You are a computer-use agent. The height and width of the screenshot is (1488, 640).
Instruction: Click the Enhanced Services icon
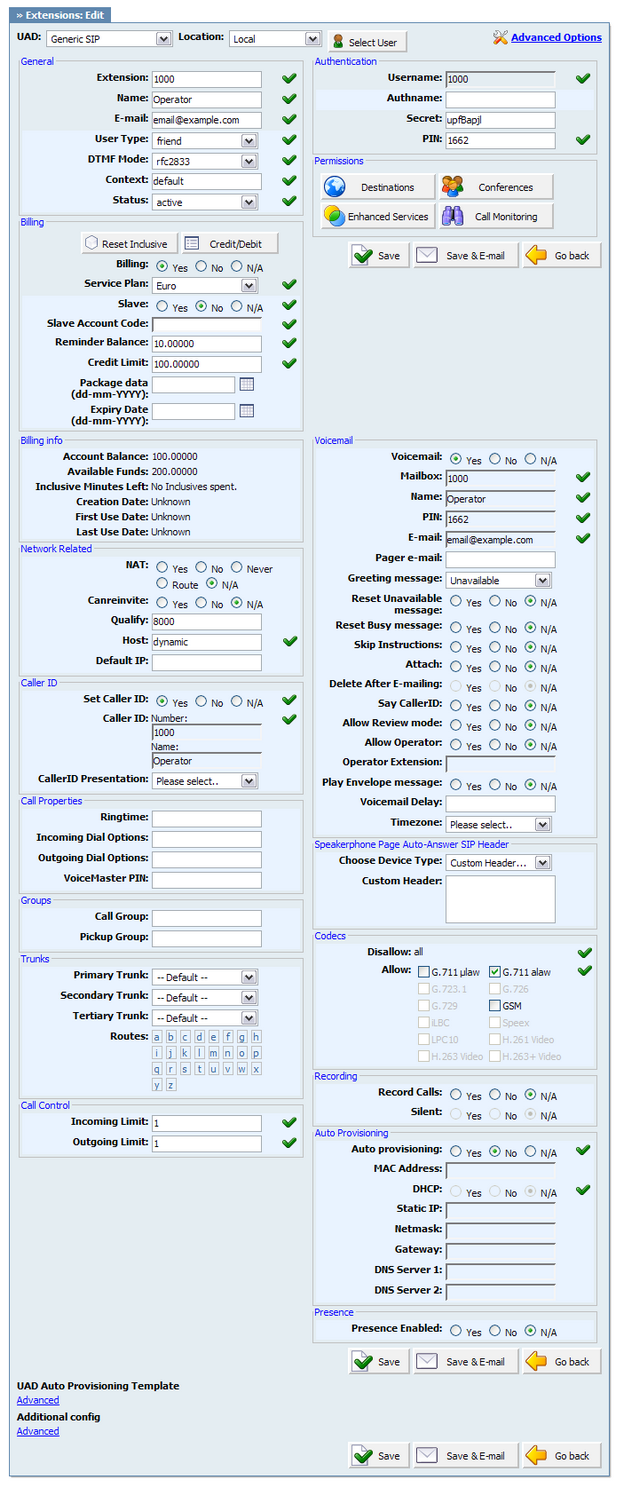point(335,216)
